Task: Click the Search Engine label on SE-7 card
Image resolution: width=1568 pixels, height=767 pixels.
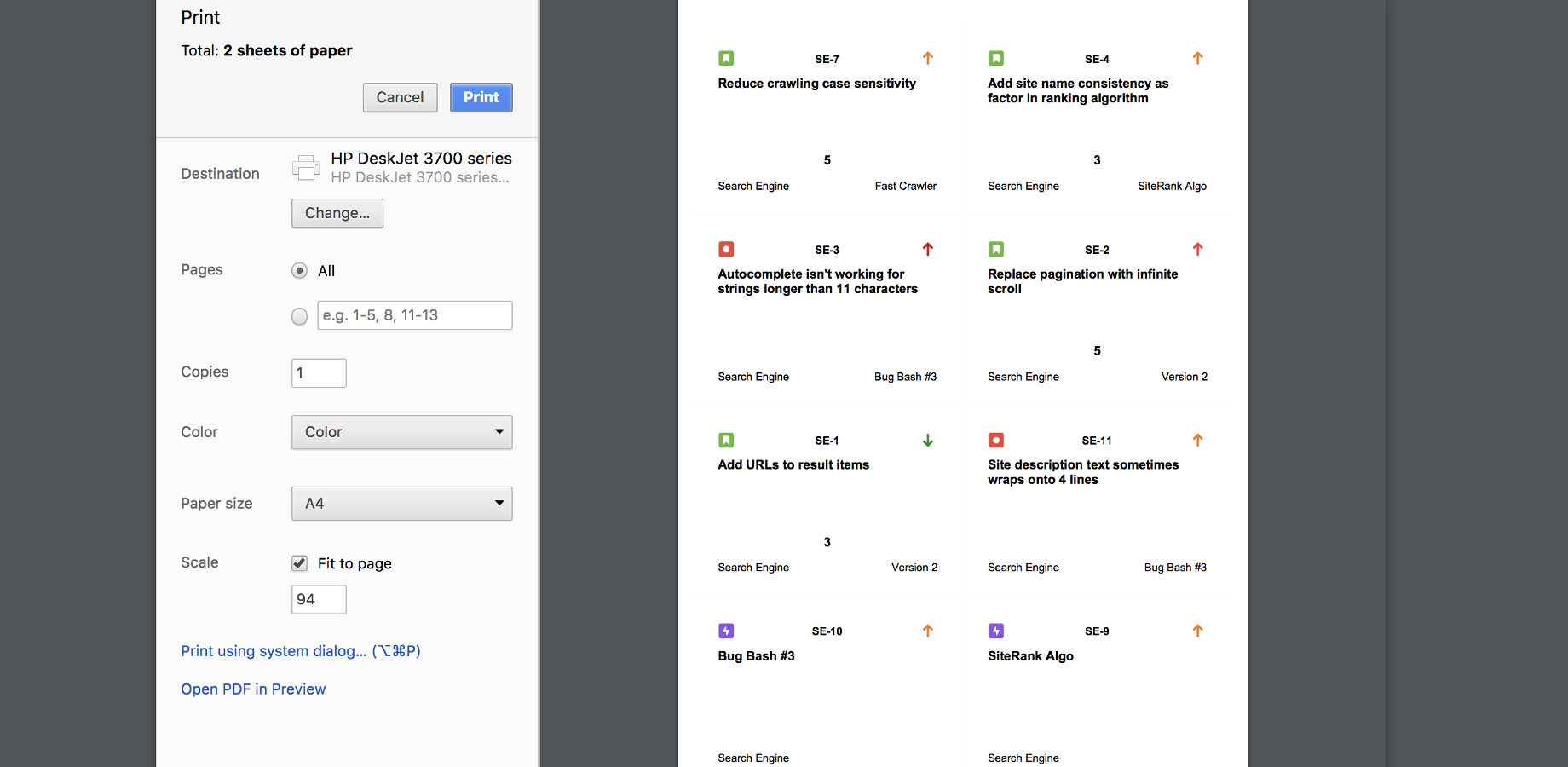Action: [x=753, y=186]
